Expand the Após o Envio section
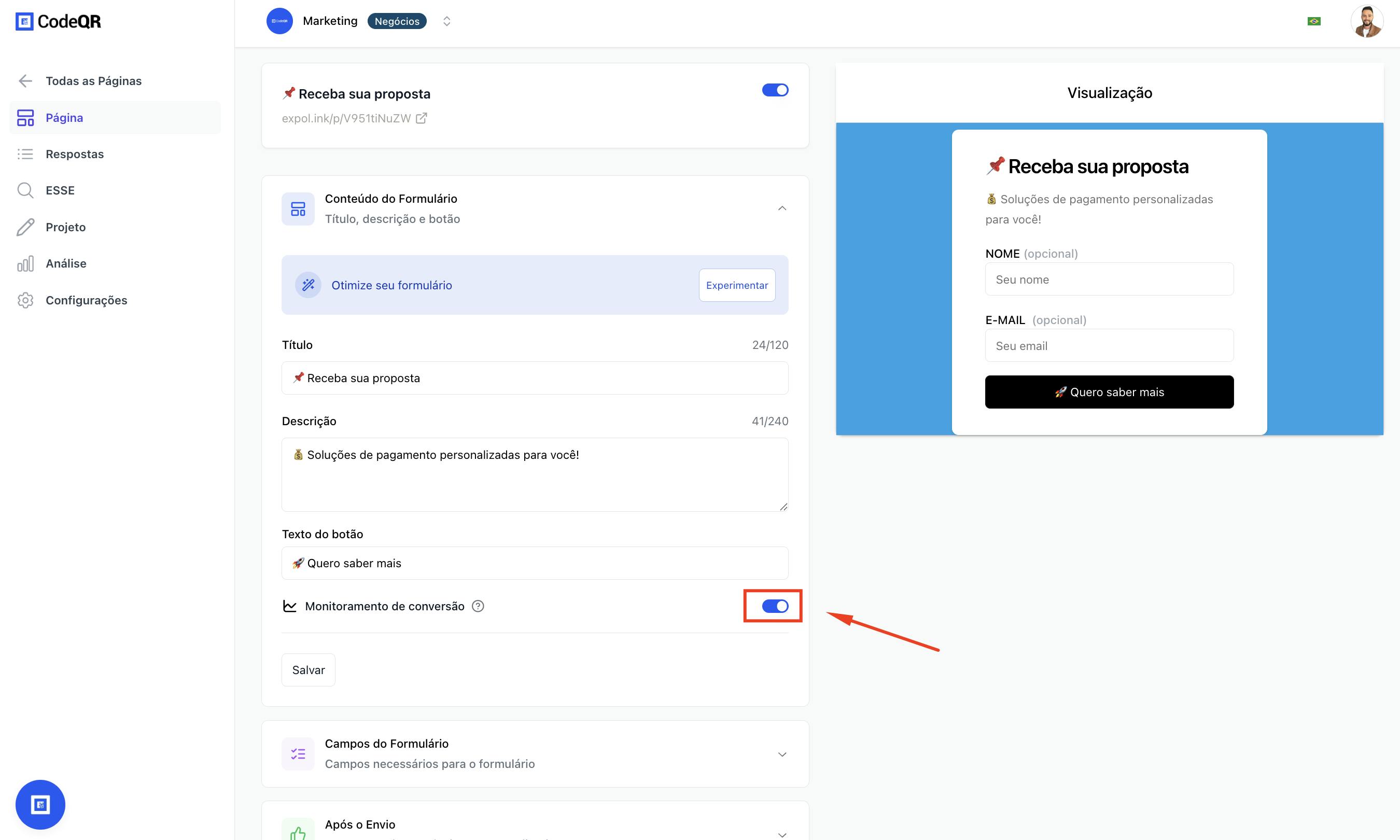The width and height of the screenshot is (1400, 840). tap(782, 834)
